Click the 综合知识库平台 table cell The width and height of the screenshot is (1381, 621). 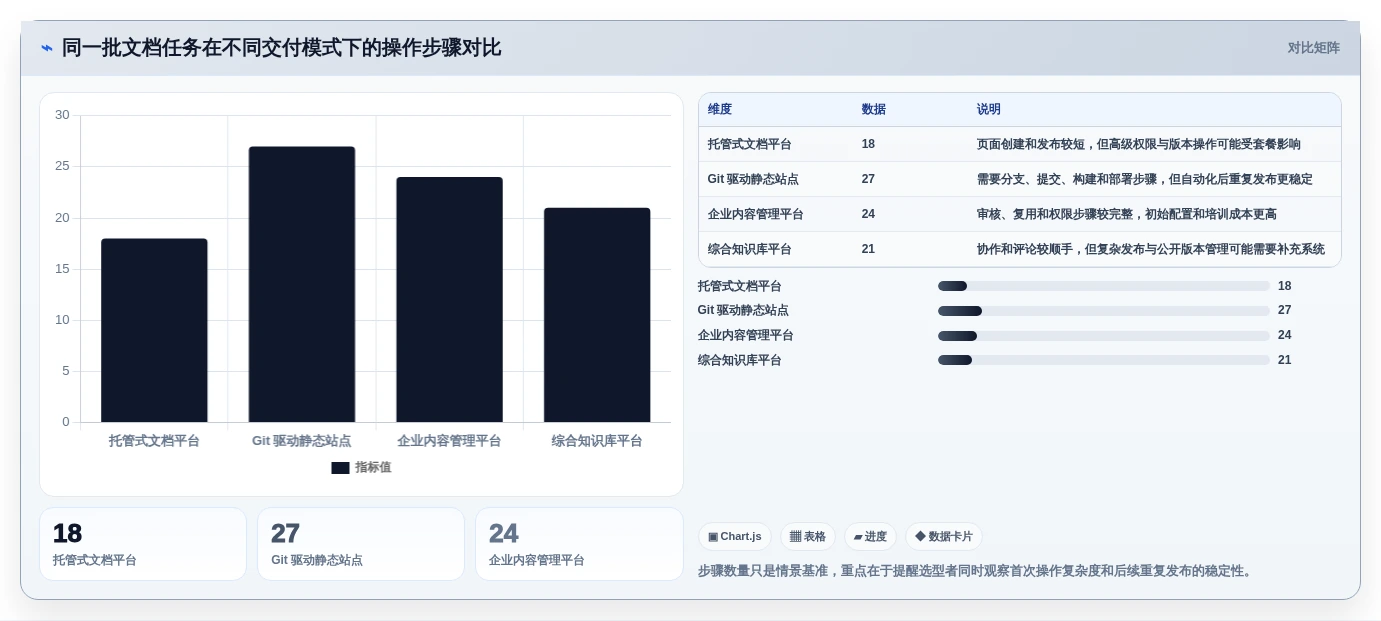750,249
